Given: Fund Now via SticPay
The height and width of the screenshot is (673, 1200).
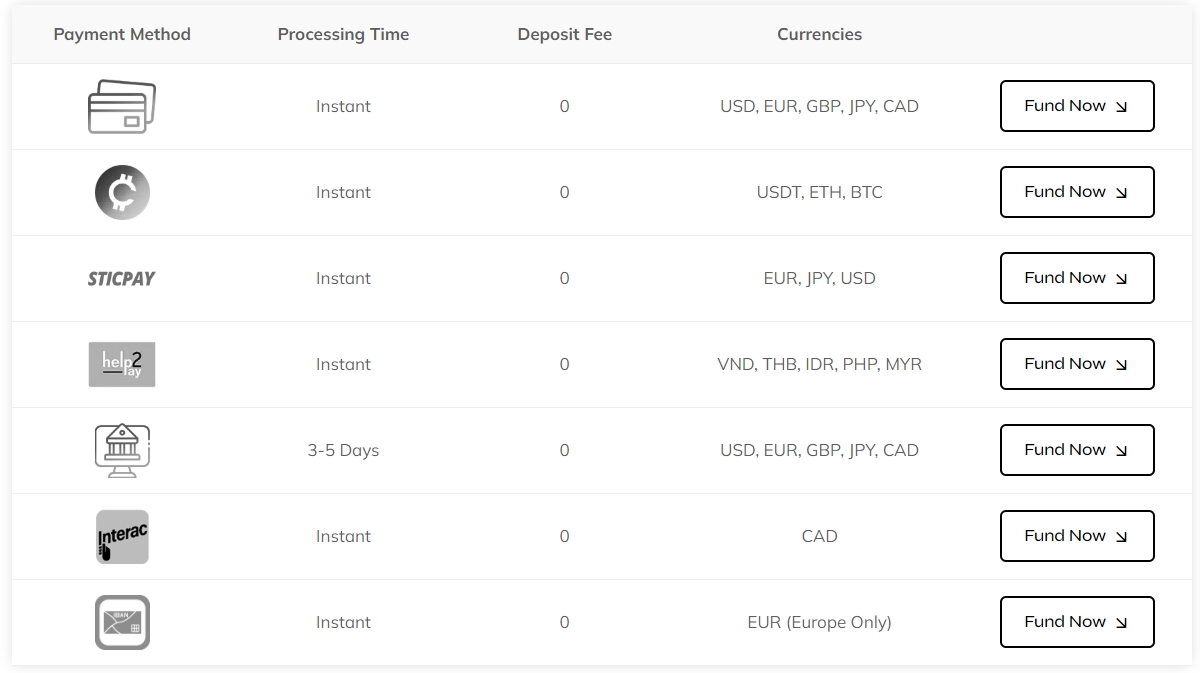Looking at the screenshot, I should [1077, 278].
